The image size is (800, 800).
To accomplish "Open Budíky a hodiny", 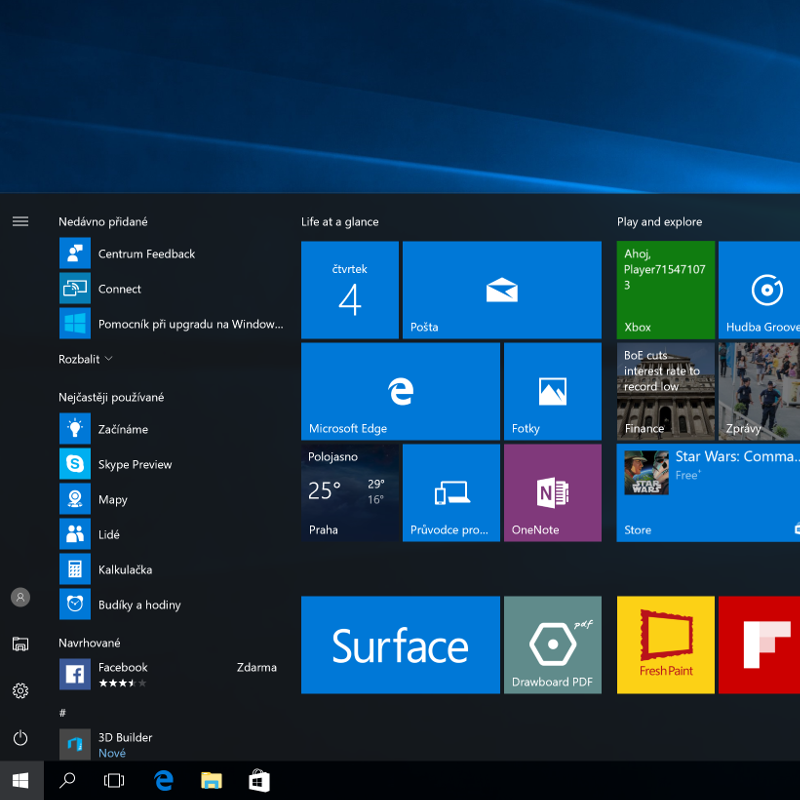I will [x=171, y=605].
